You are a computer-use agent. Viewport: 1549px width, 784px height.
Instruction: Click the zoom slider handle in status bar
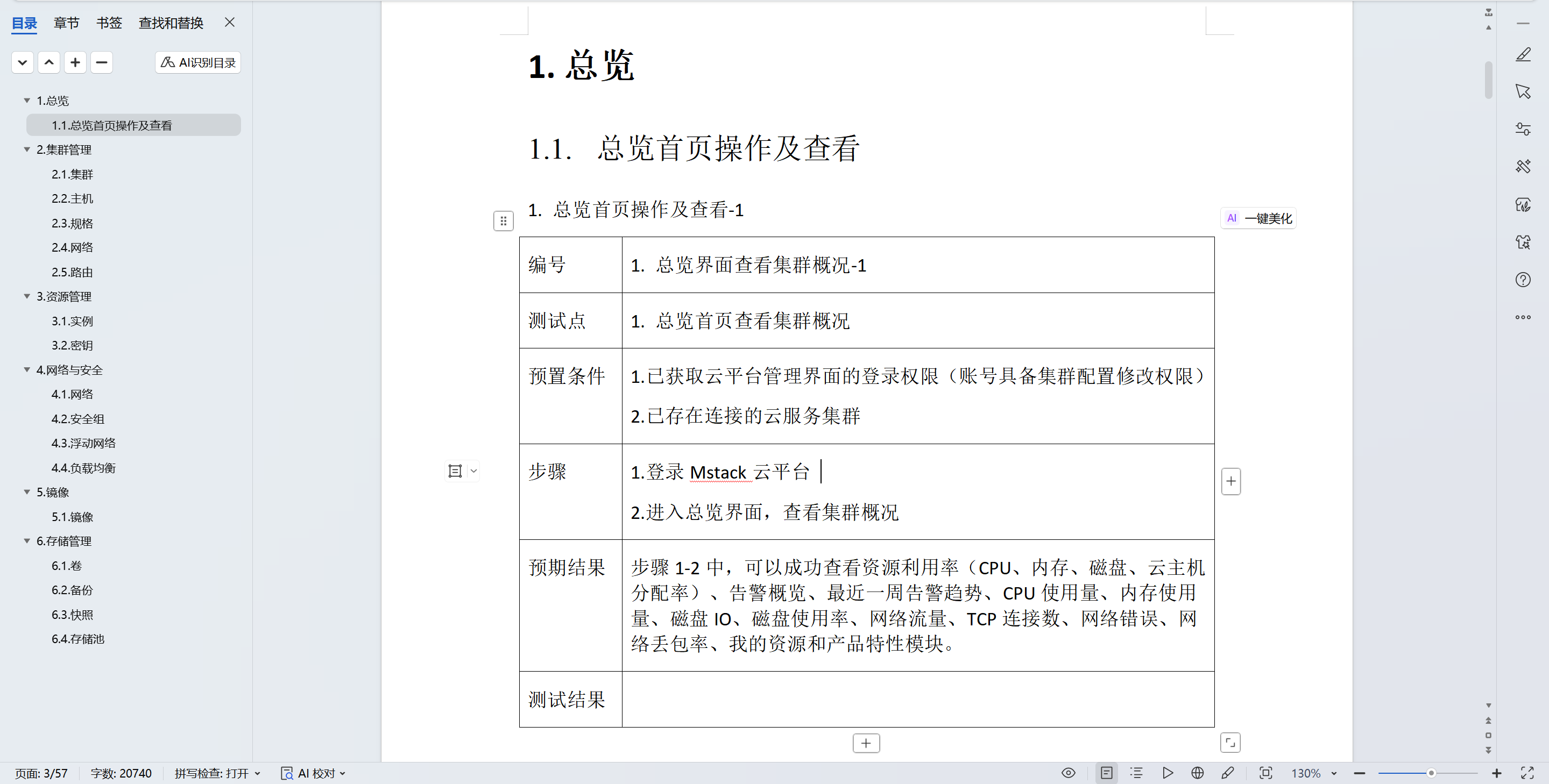pos(1431,773)
